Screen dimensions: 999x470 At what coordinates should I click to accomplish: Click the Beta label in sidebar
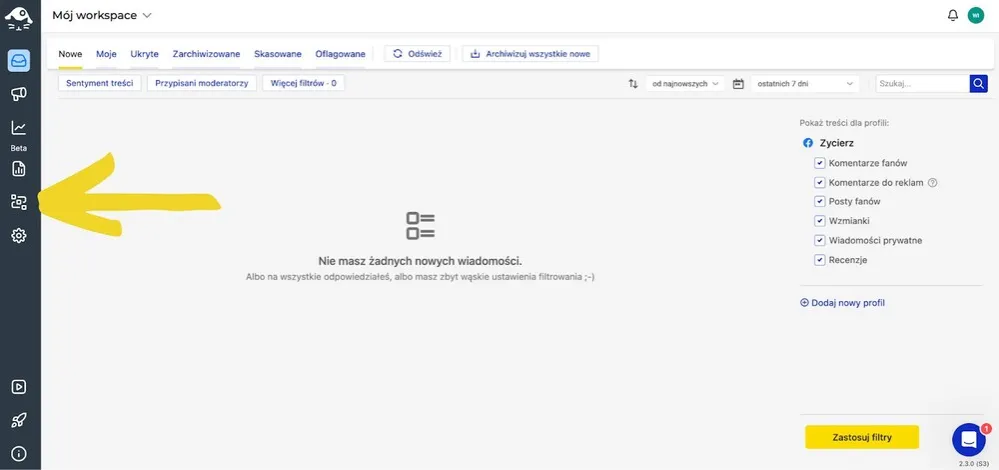18,148
